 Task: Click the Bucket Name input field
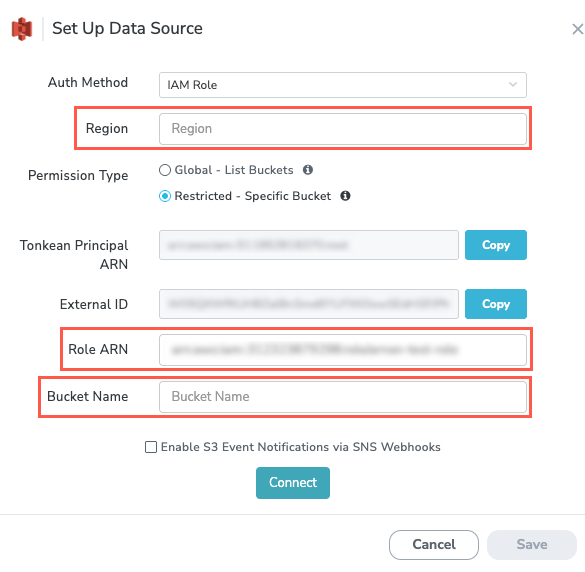coord(342,397)
